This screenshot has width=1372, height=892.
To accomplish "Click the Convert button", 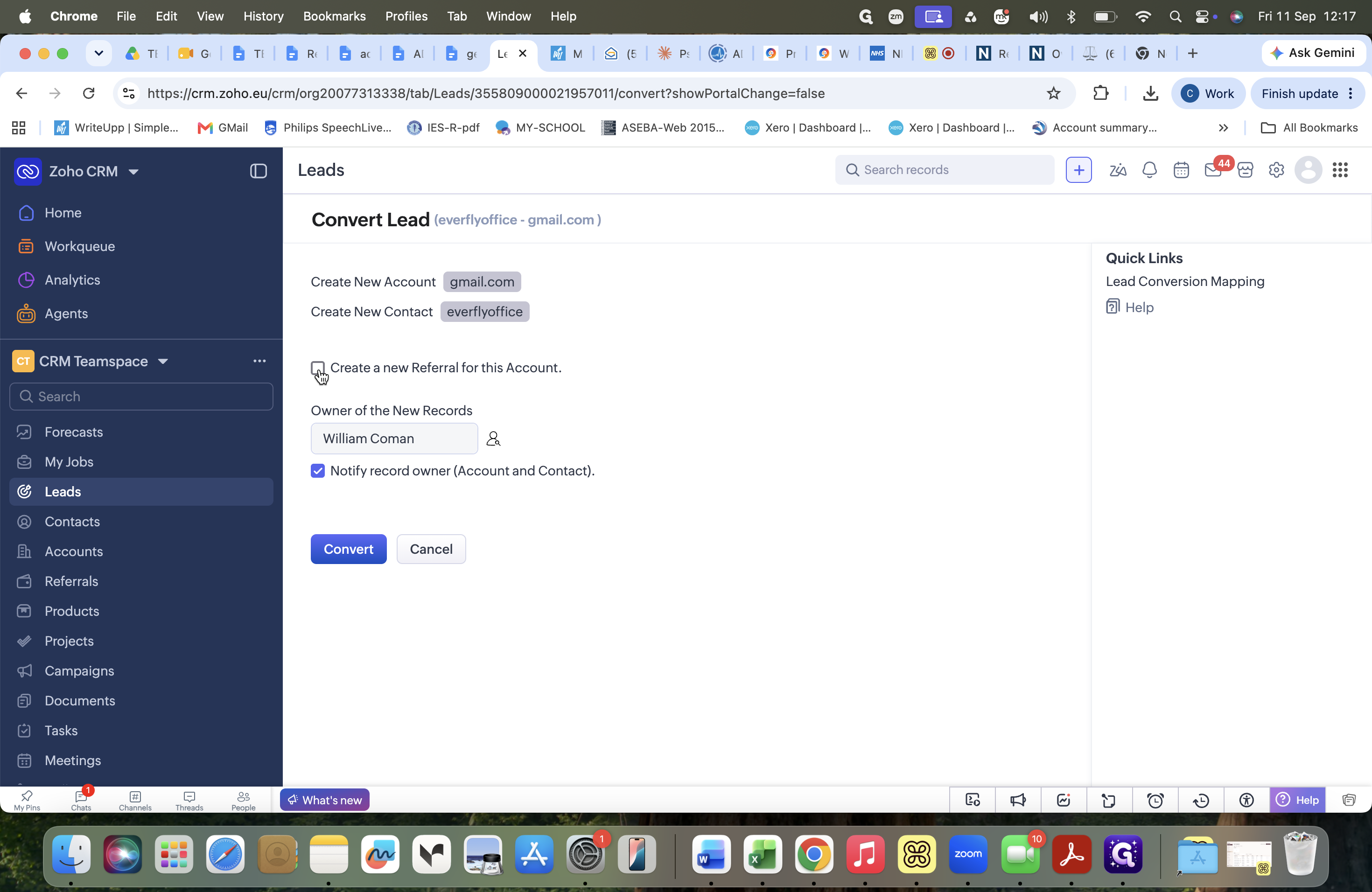I will (x=348, y=549).
